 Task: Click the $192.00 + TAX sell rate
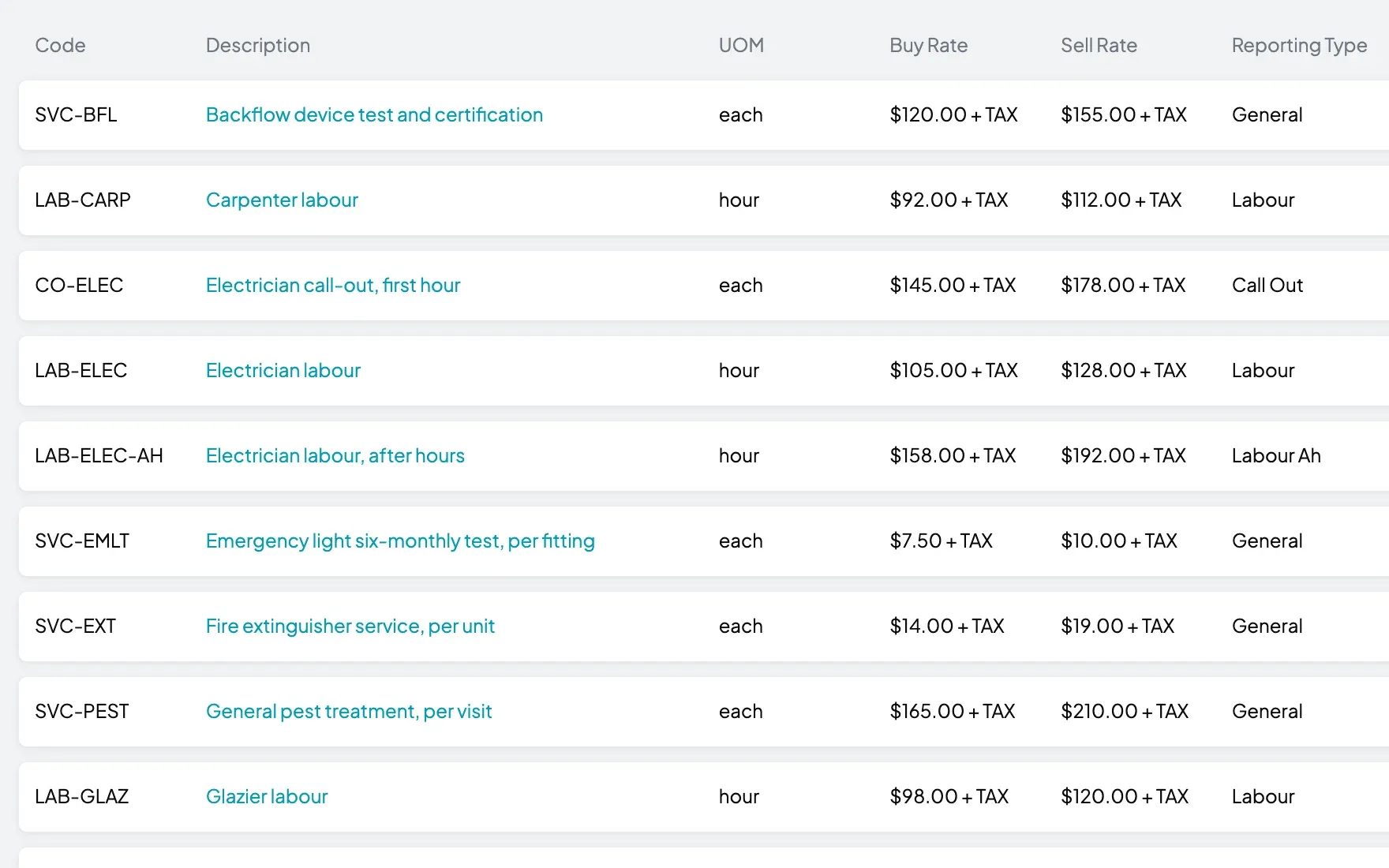pos(1123,456)
